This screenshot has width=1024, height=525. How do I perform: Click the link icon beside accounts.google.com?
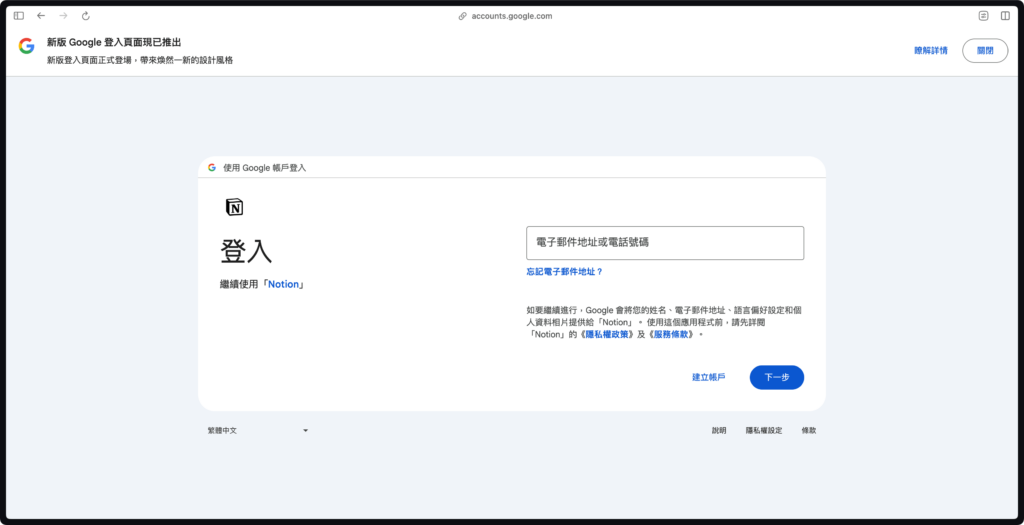click(x=463, y=16)
